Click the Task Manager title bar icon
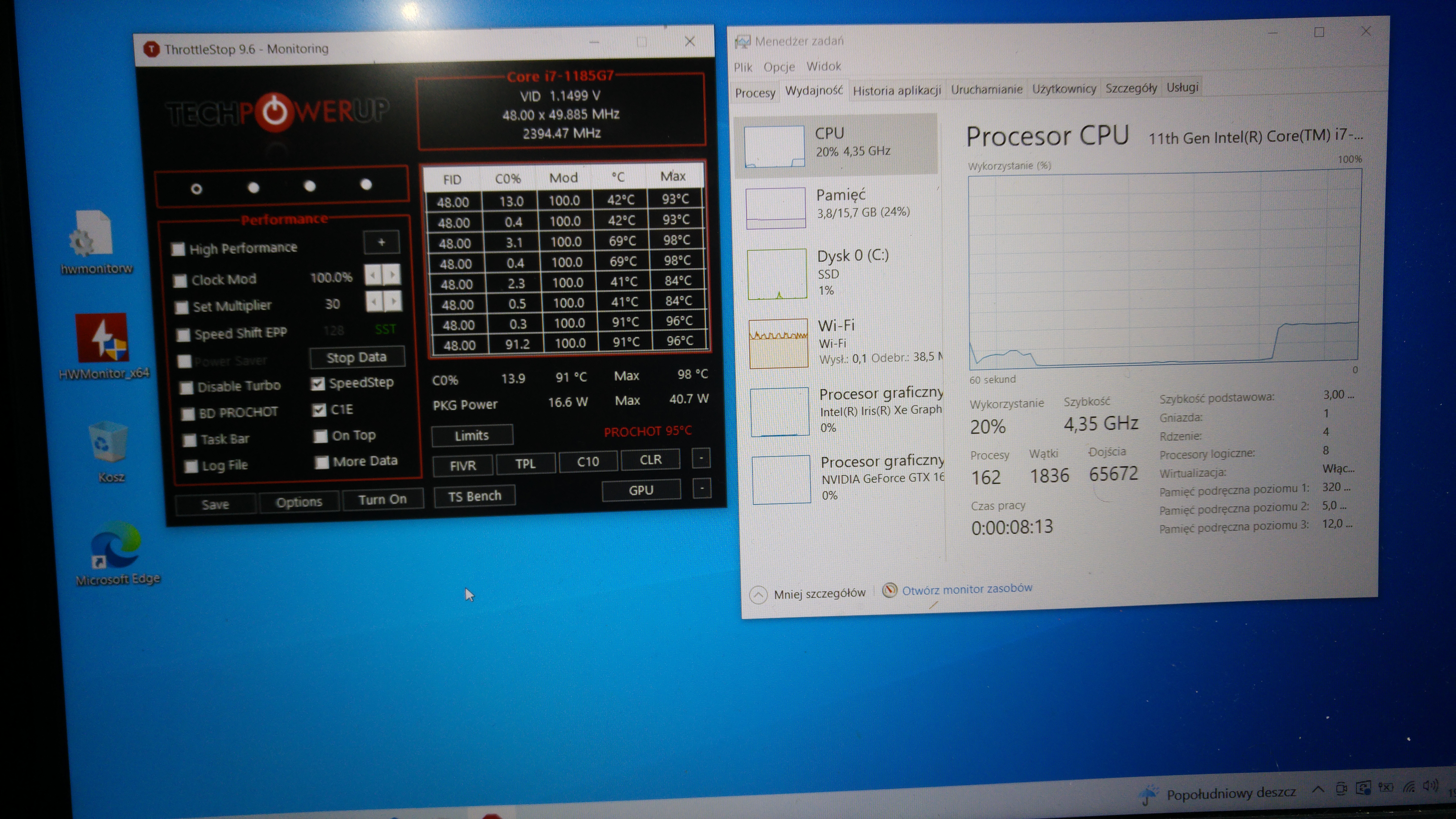 [x=742, y=41]
